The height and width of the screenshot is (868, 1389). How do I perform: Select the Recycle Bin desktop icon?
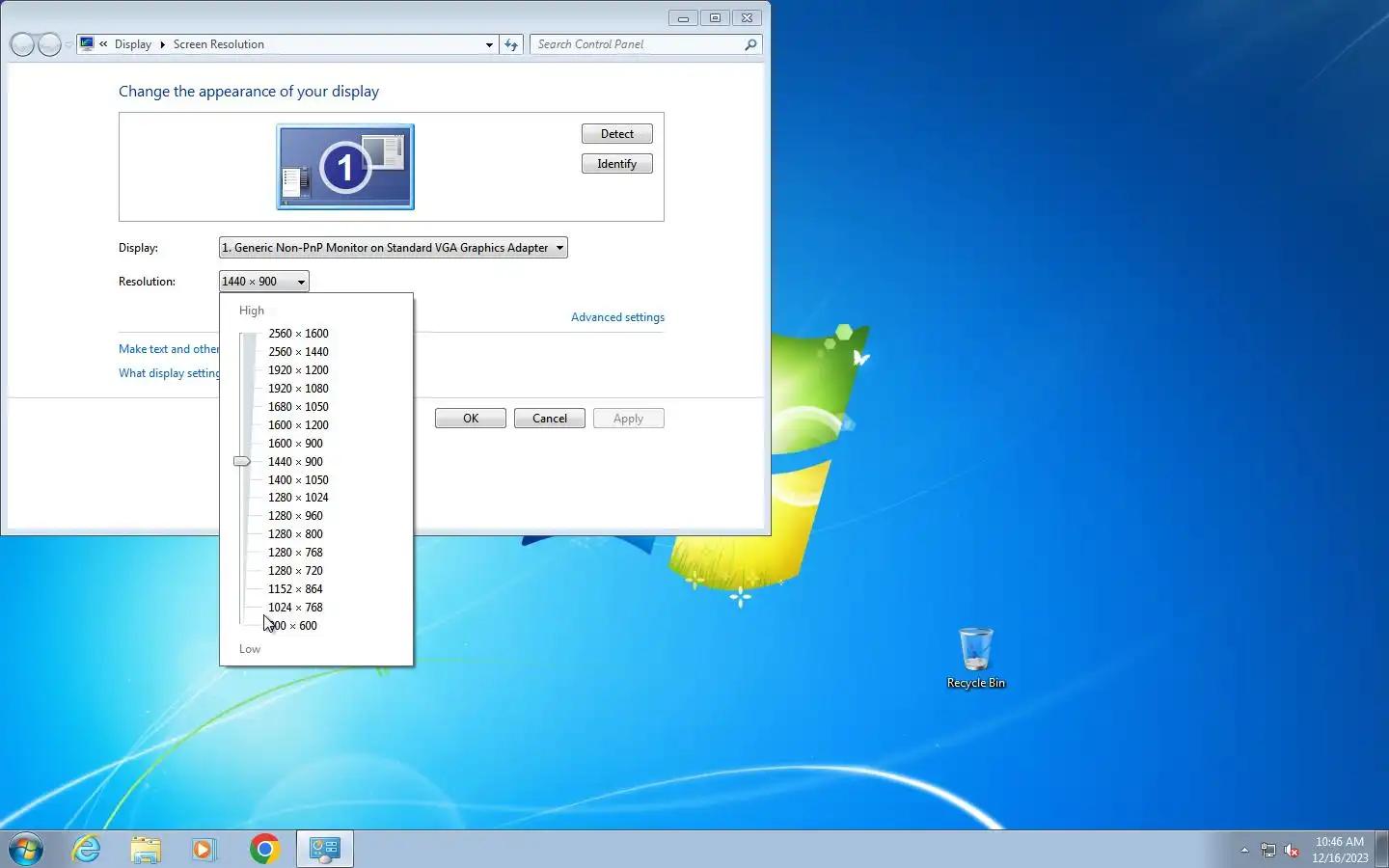pos(976,659)
